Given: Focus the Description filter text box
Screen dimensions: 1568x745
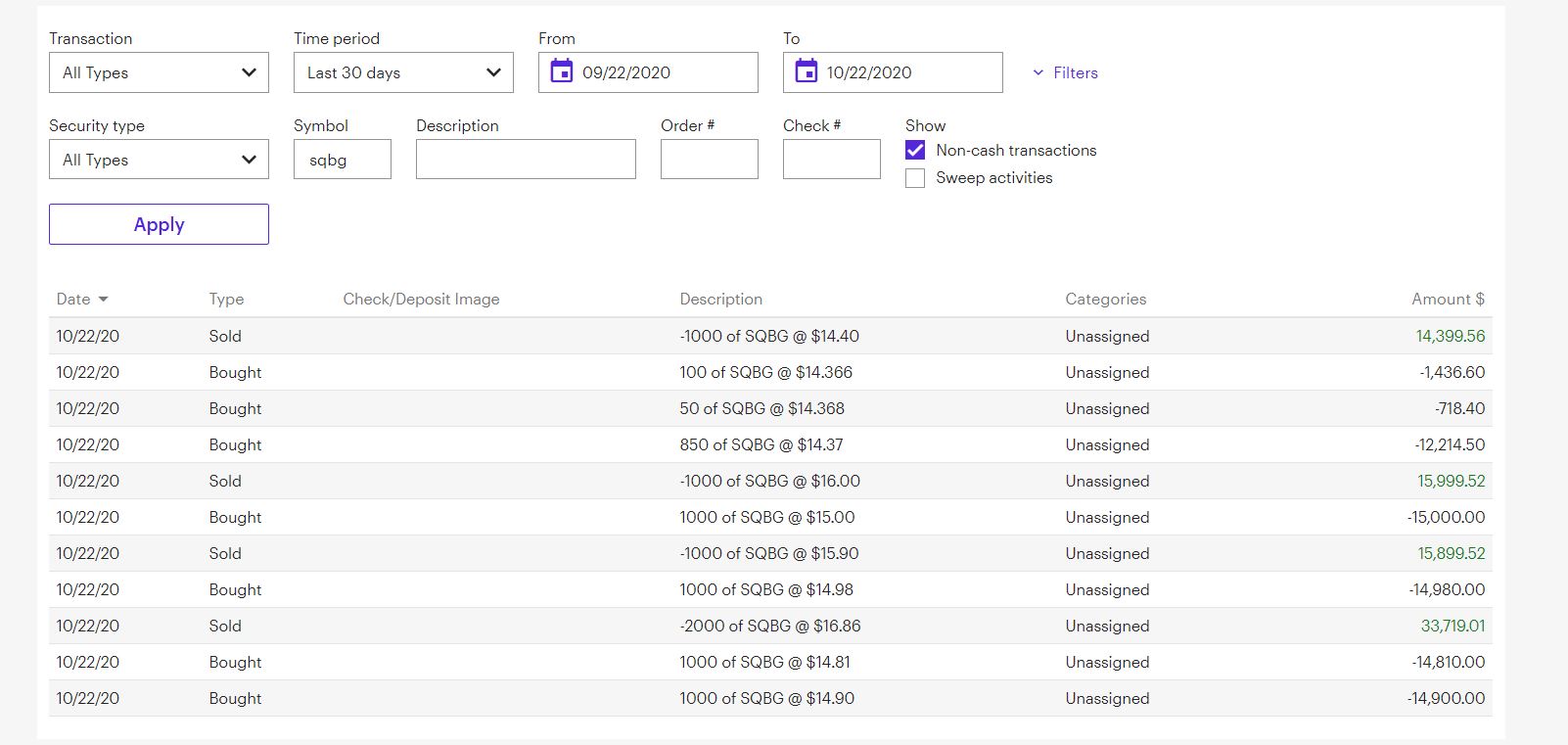Looking at the screenshot, I should pos(526,160).
